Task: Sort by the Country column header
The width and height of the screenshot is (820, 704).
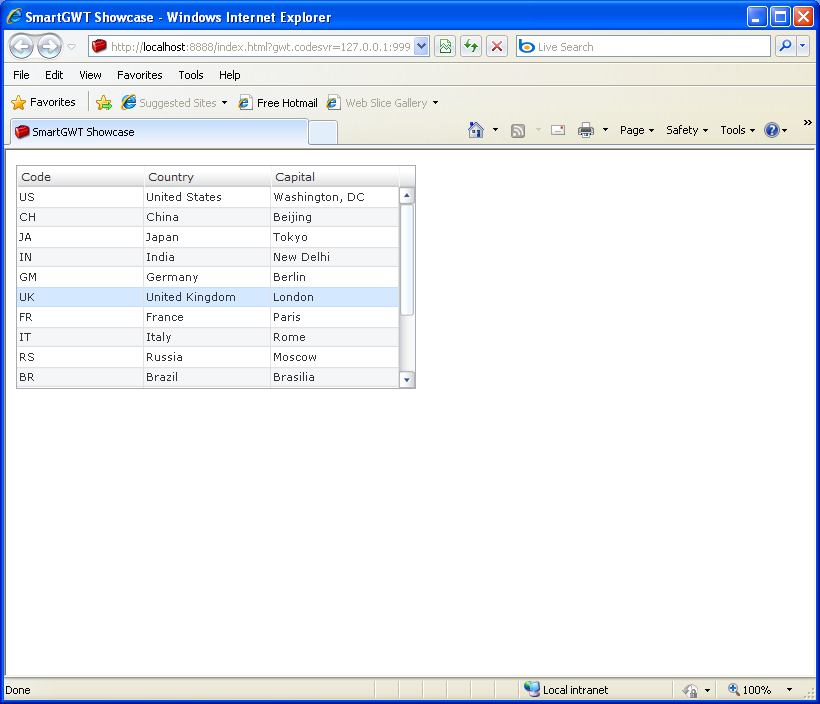Action: point(208,177)
